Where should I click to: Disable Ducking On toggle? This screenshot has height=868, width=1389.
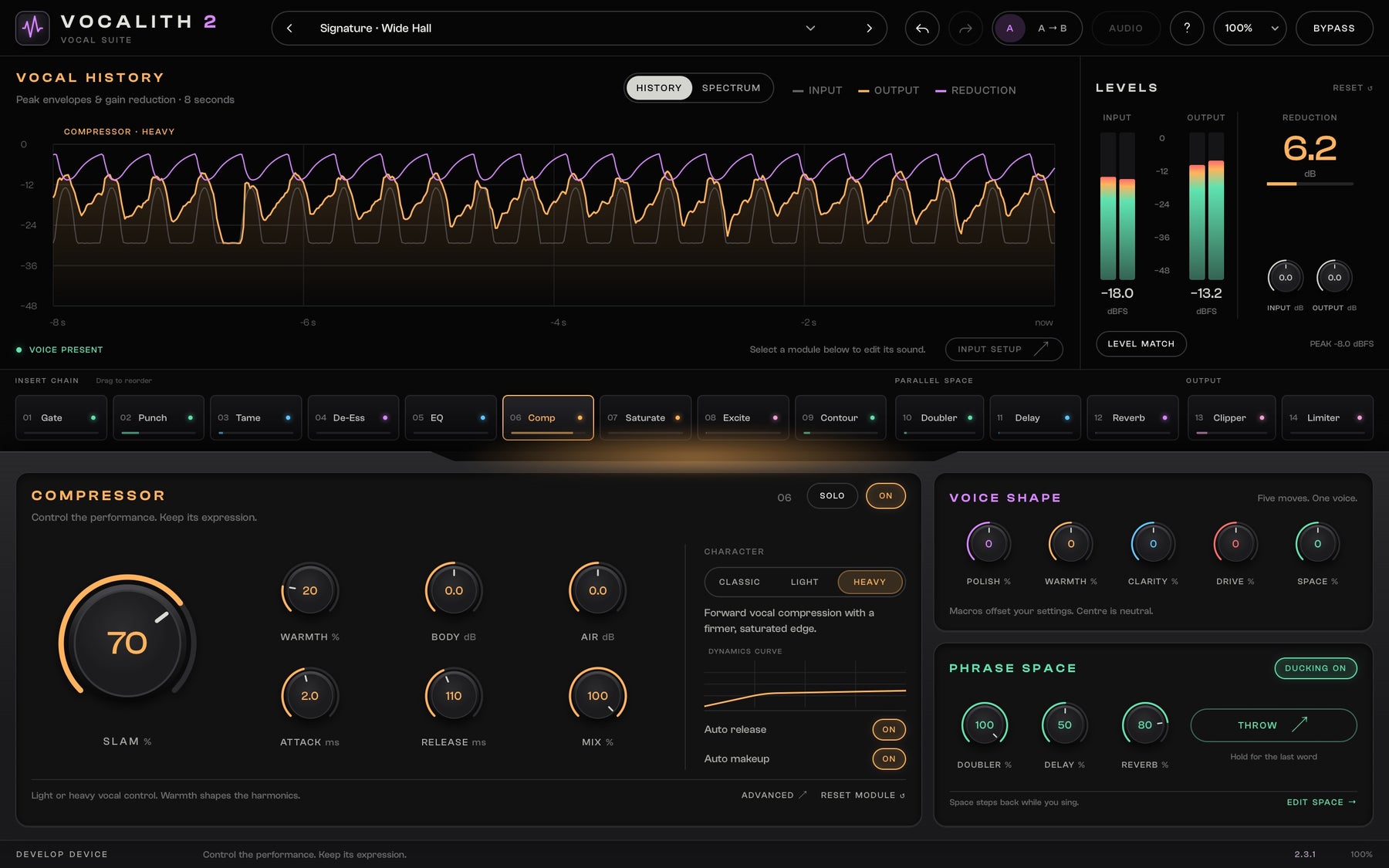pos(1315,668)
